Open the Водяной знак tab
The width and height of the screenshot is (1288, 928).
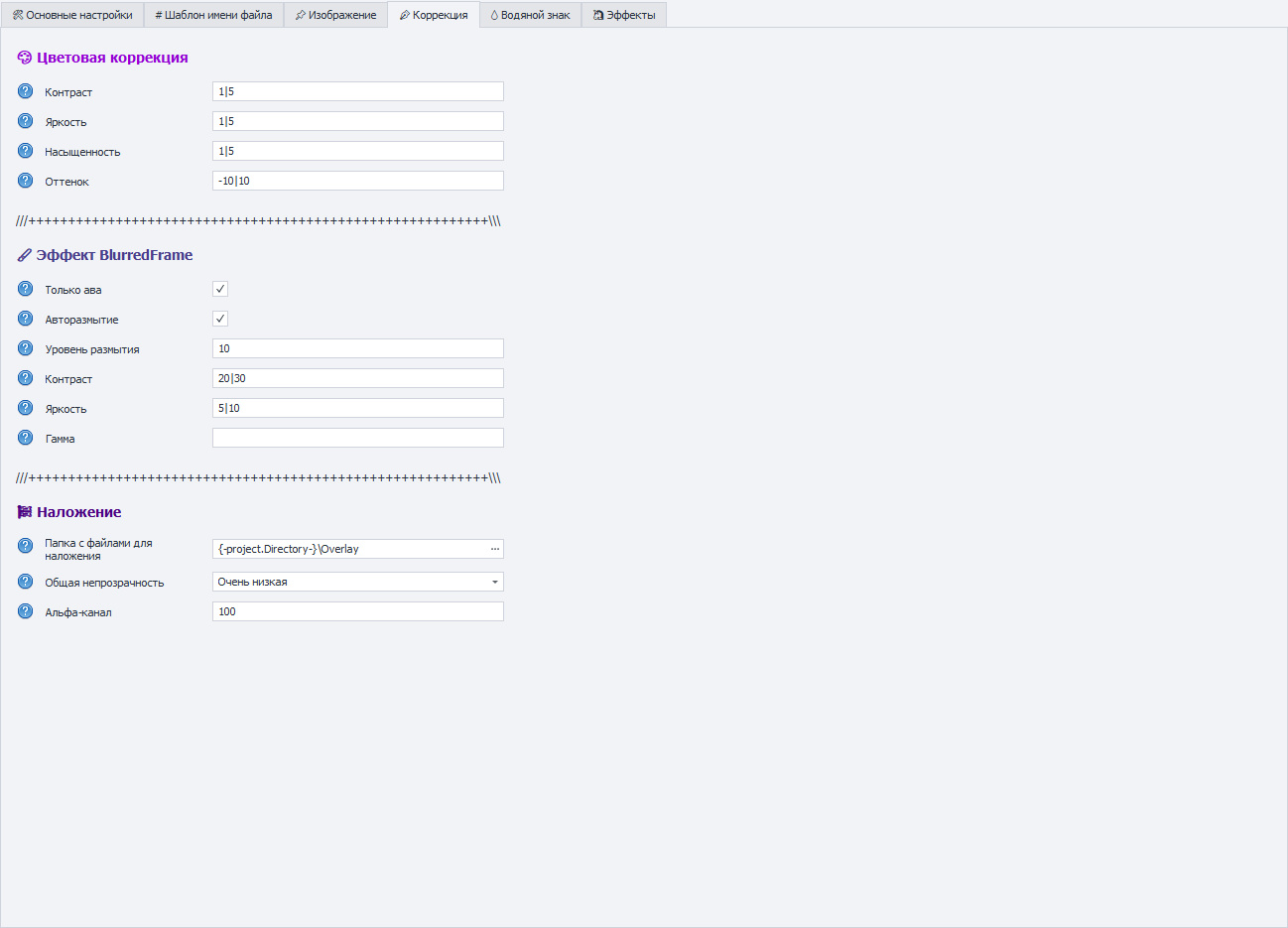point(531,15)
